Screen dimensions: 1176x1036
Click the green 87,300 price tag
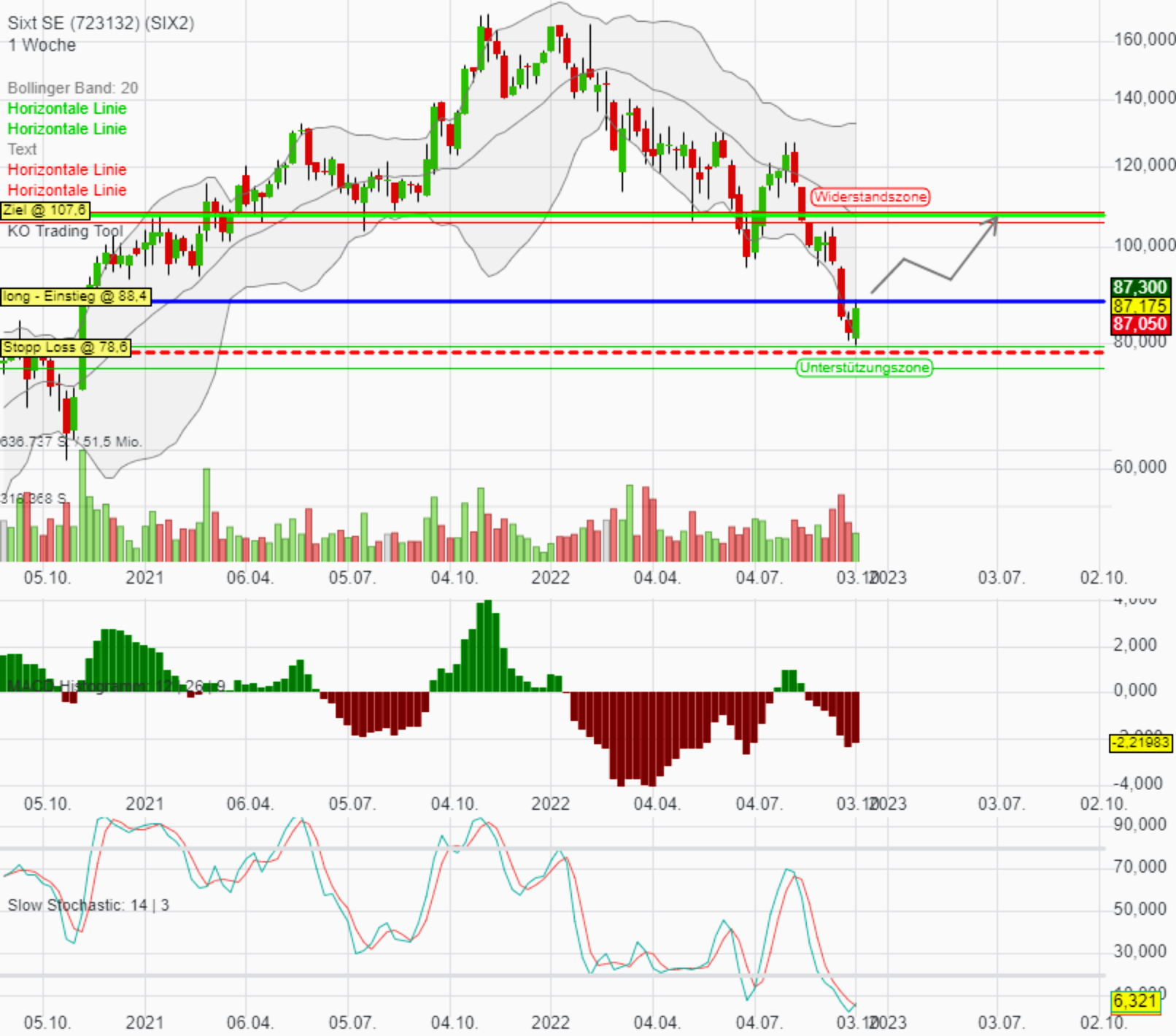tap(1140, 287)
